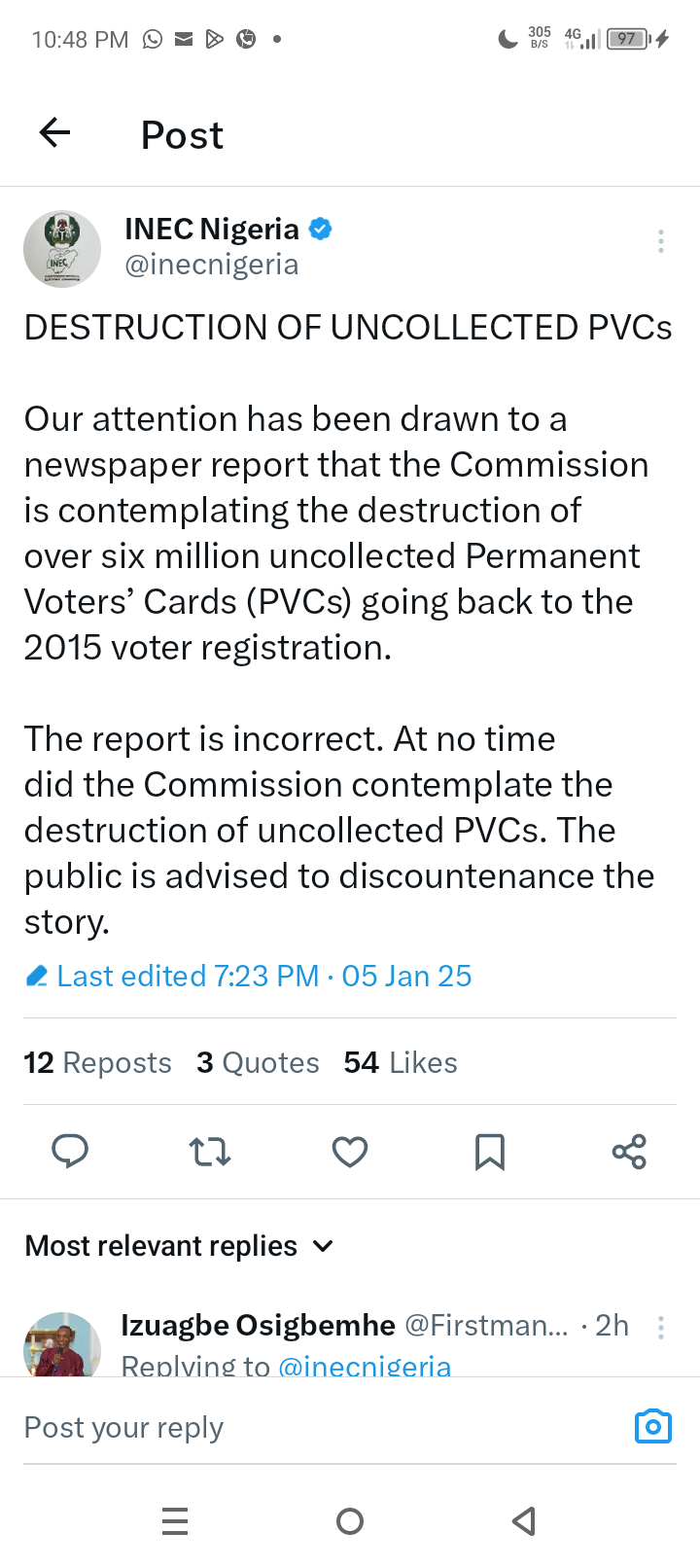Tap the share icon

click(629, 1152)
